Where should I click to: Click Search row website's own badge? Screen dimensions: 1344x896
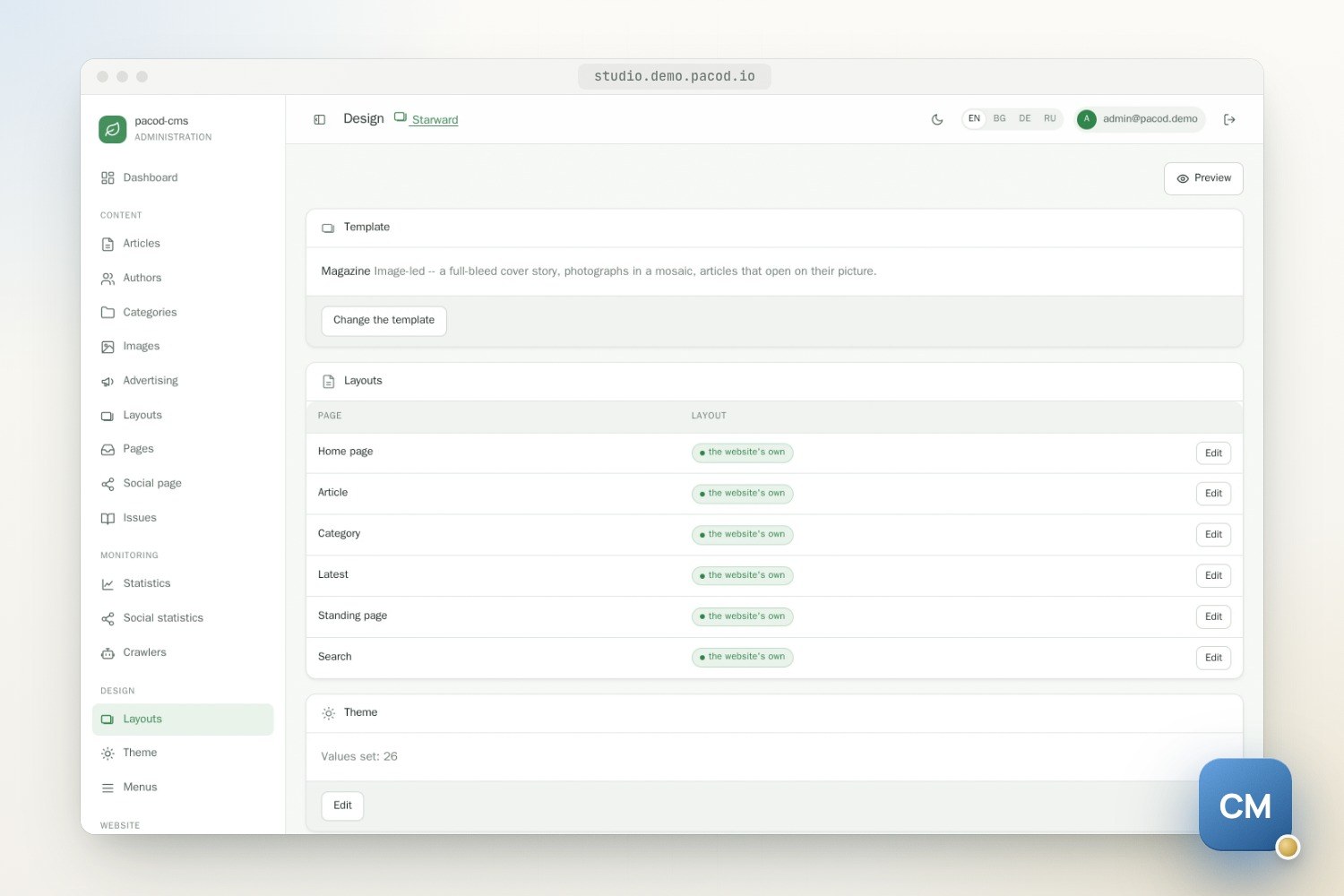tap(742, 657)
